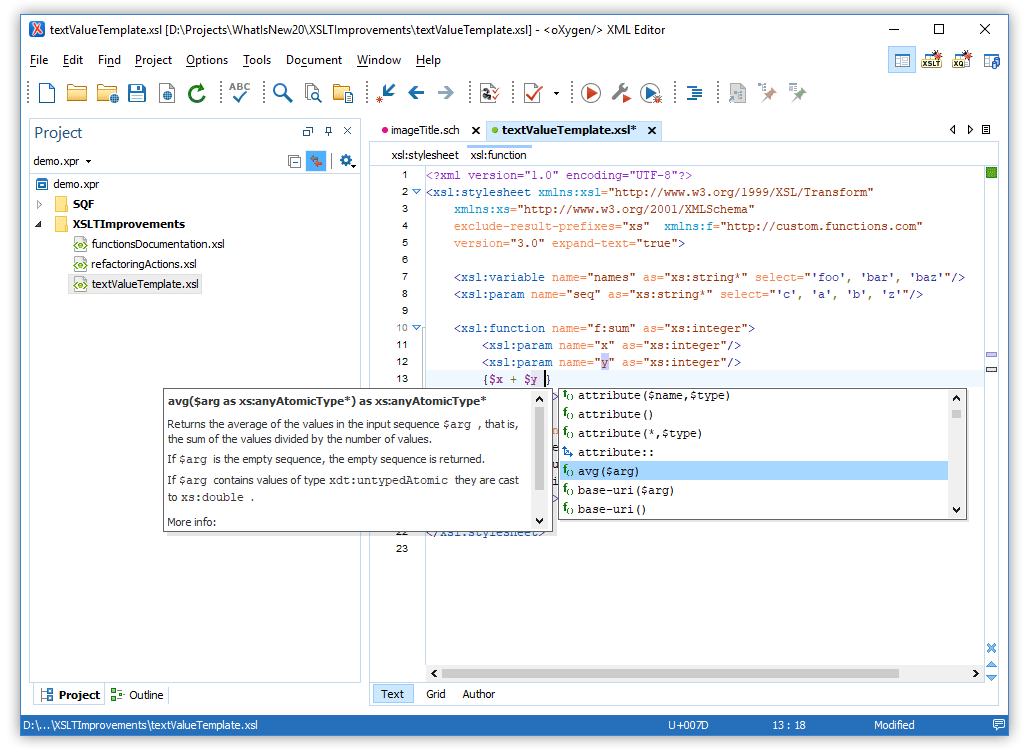Select the Project view tab
Image resolution: width=1030 pixels, height=750 pixels.
pos(70,695)
